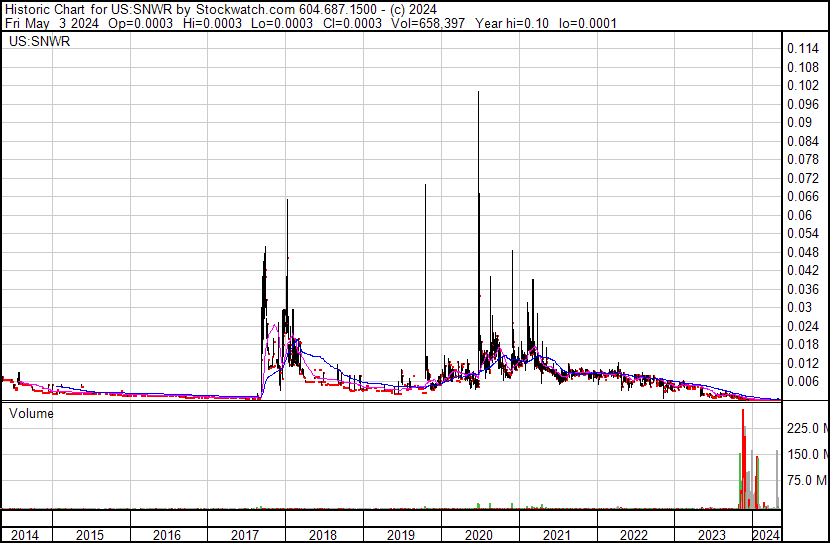830x543 pixels.
Task: Select 2021 on the time axis
Action: [556, 535]
